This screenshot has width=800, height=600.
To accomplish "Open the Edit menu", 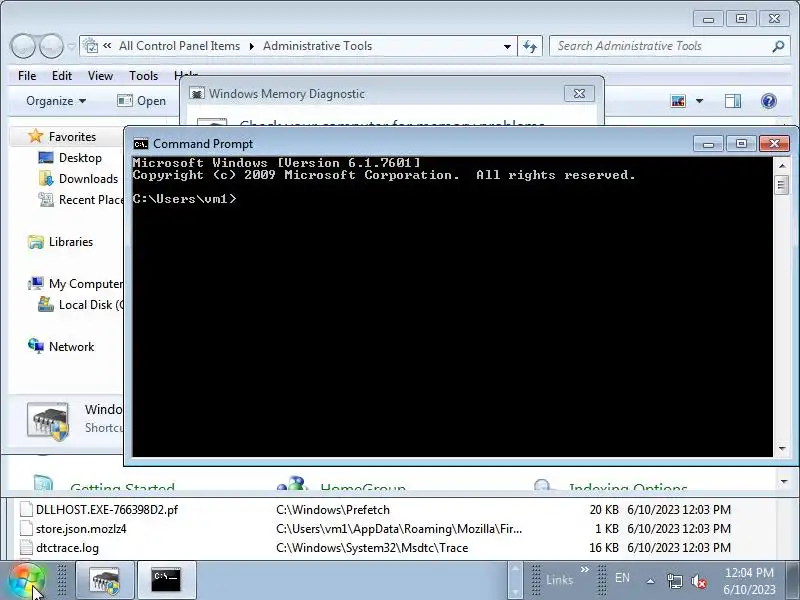I will tap(62, 76).
